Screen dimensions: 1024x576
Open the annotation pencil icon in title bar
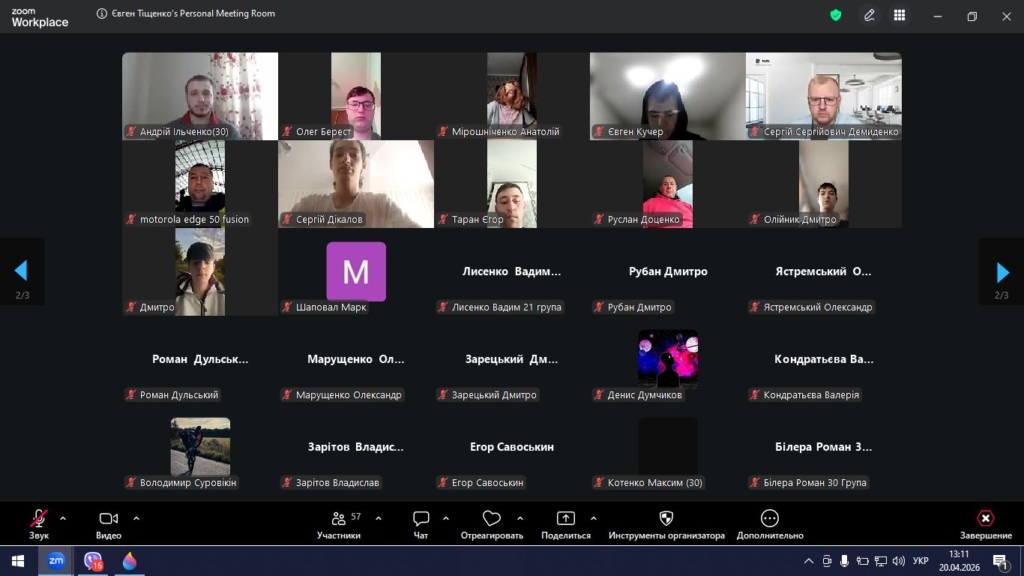(x=869, y=15)
